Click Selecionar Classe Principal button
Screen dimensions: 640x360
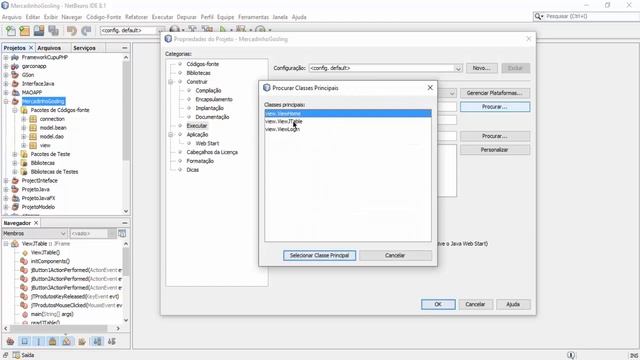pos(319,256)
